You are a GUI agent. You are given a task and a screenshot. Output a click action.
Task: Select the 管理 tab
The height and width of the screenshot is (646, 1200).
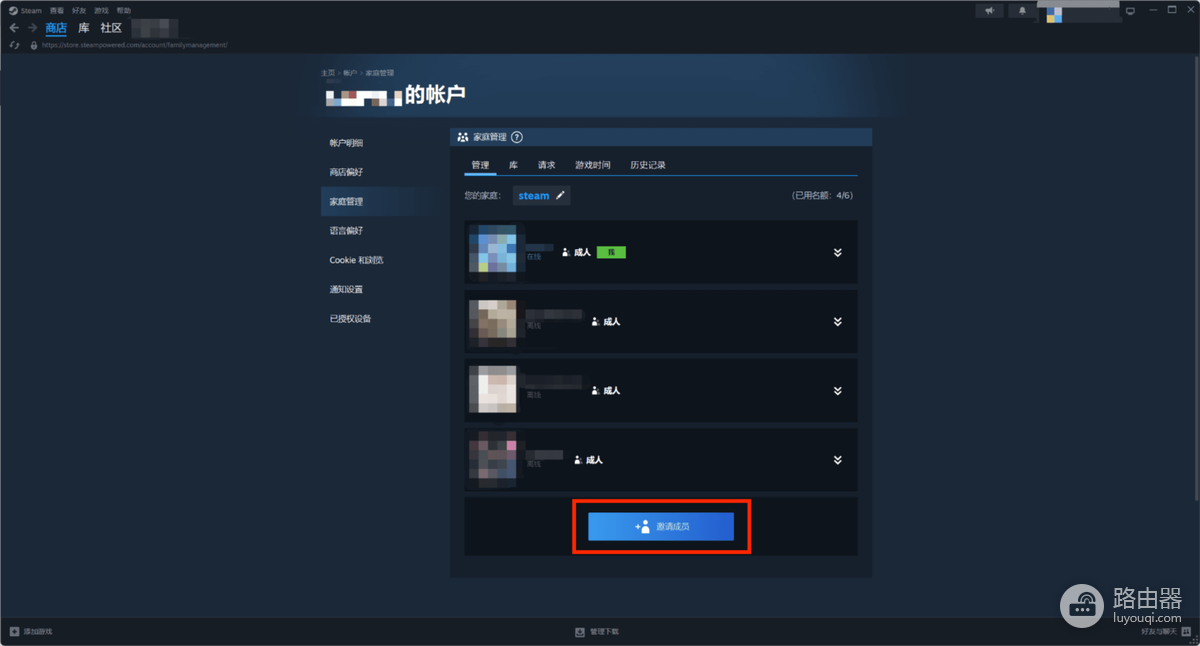[480, 165]
